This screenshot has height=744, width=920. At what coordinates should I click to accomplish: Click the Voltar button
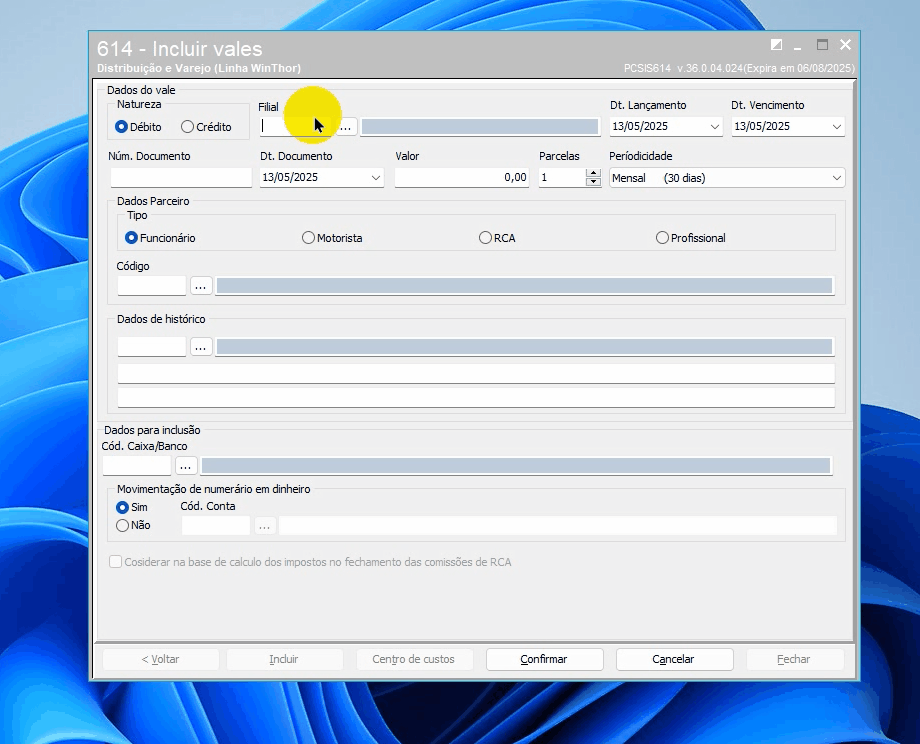(x=161, y=659)
